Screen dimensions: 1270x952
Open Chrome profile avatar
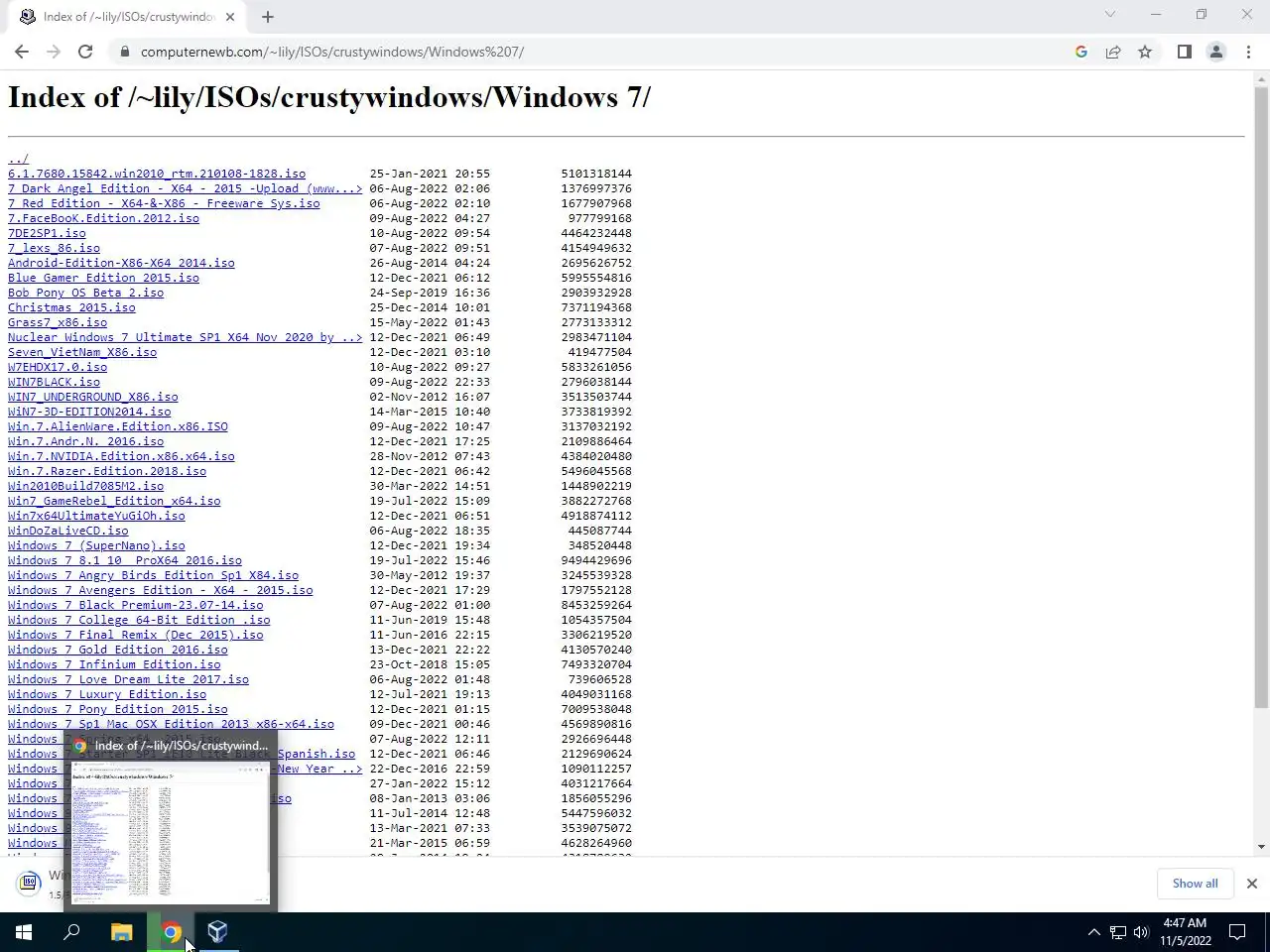pyautogui.click(x=1215, y=52)
